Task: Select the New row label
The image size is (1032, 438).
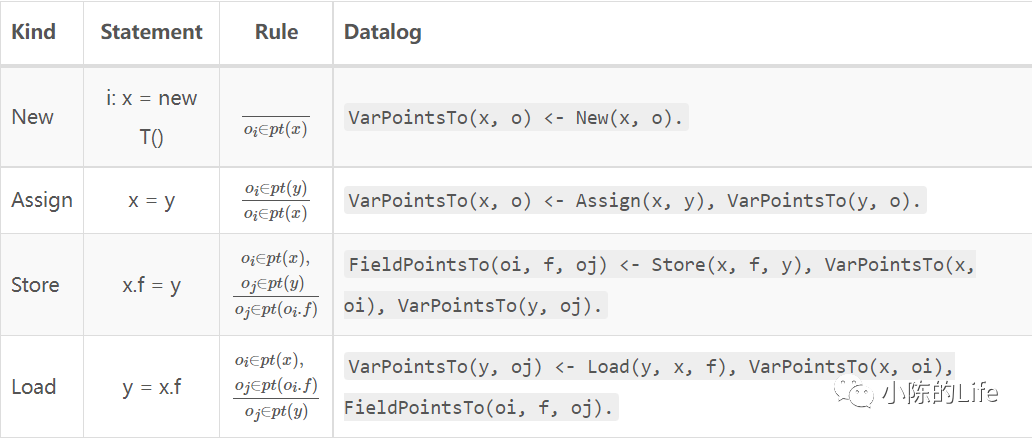Action: [x=32, y=117]
